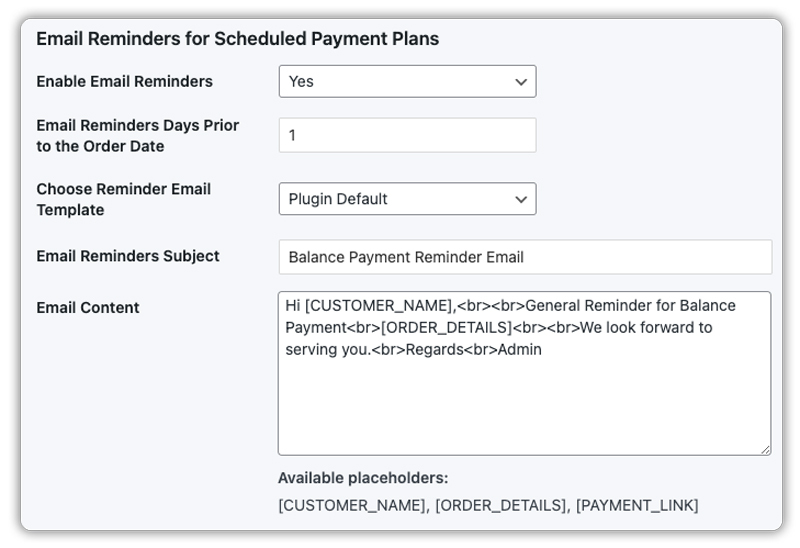The height and width of the screenshot is (548, 800).
Task: Click the "Days Prior to the Order Date" label
Action: coord(137,136)
